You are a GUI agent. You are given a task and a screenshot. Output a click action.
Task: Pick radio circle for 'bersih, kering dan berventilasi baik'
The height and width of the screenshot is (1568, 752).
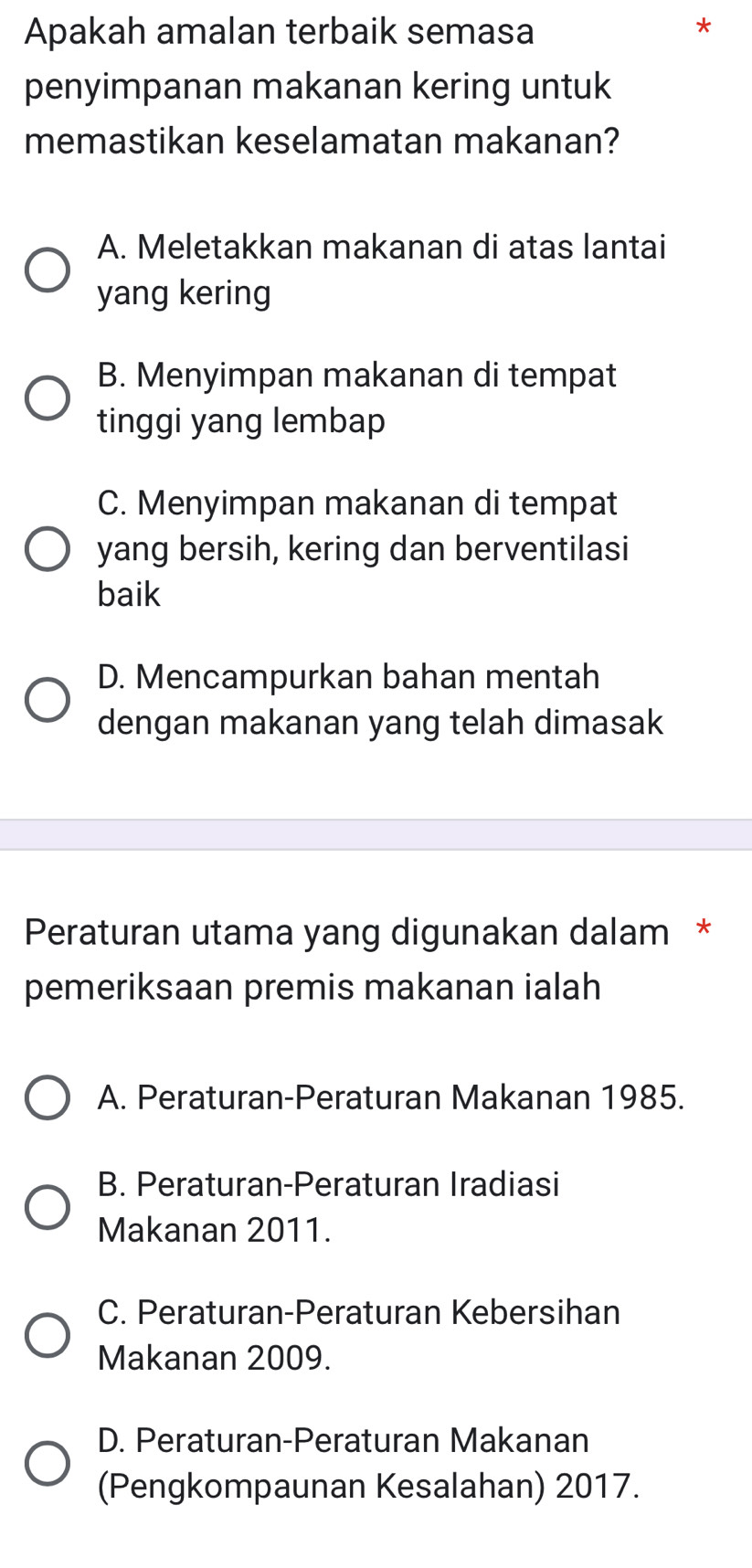coord(46,549)
